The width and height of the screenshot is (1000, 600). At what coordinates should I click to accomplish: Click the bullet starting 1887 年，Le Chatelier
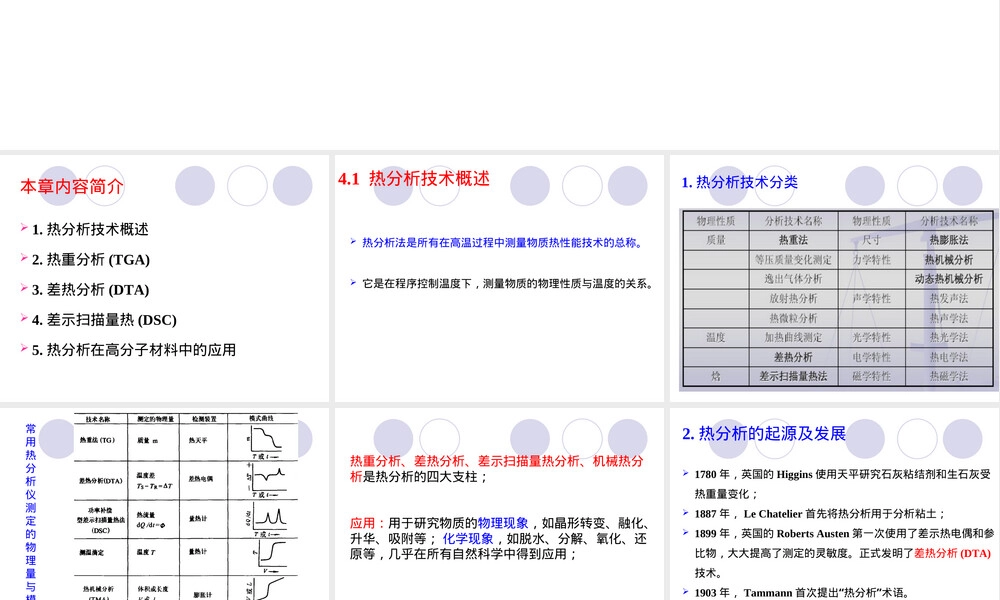coord(820,513)
